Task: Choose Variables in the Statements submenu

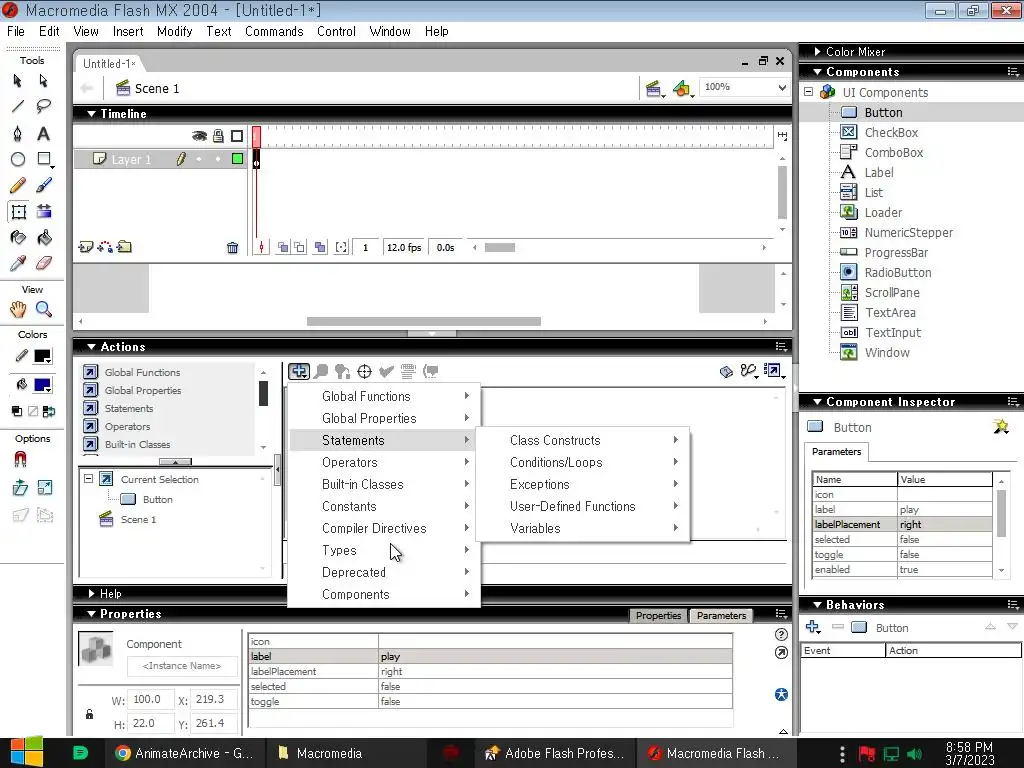Action: [x=583, y=528]
